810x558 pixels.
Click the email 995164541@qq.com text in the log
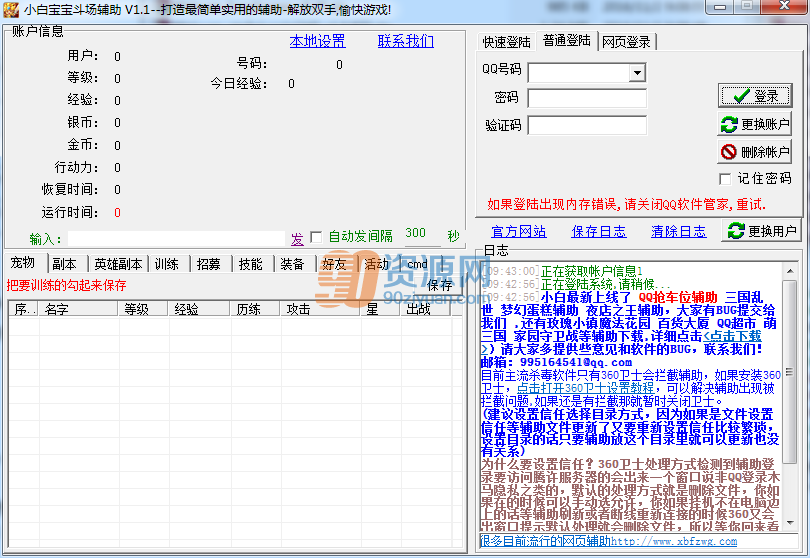[575, 362]
